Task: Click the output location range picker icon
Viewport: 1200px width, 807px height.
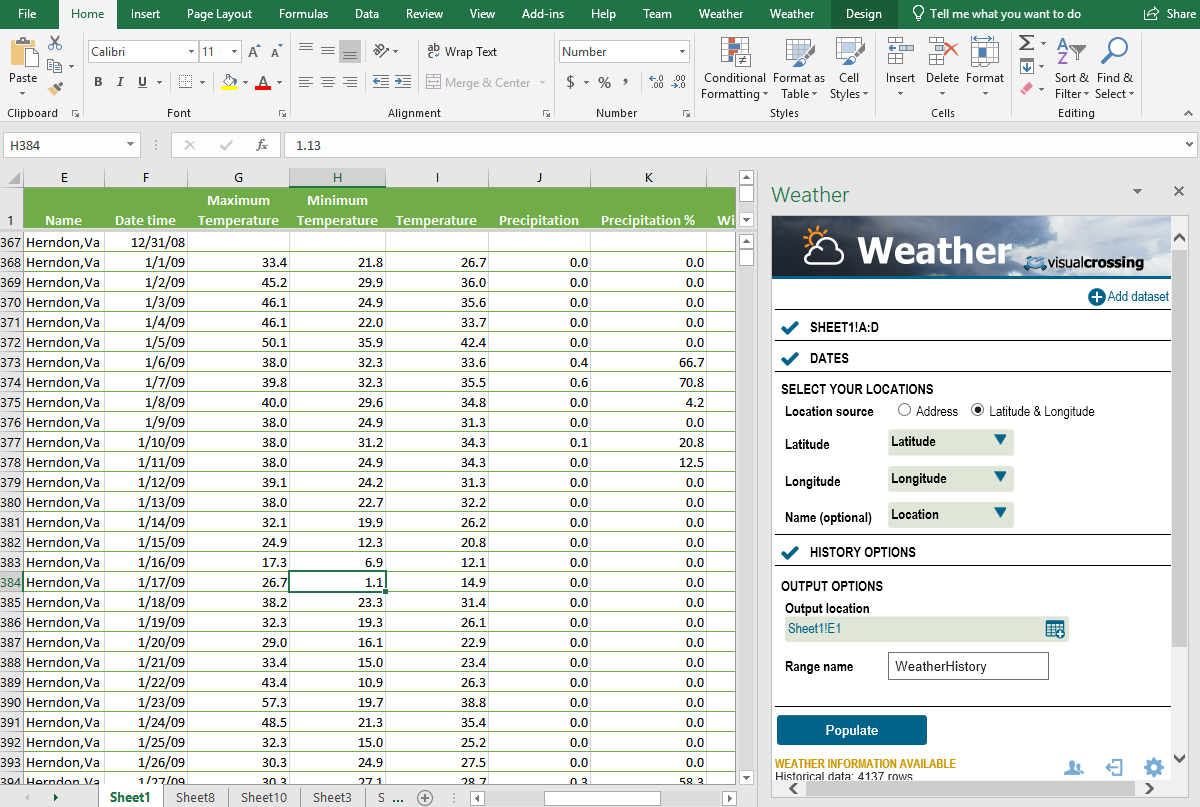Action: pyautogui.click(x=1055, y=629)
